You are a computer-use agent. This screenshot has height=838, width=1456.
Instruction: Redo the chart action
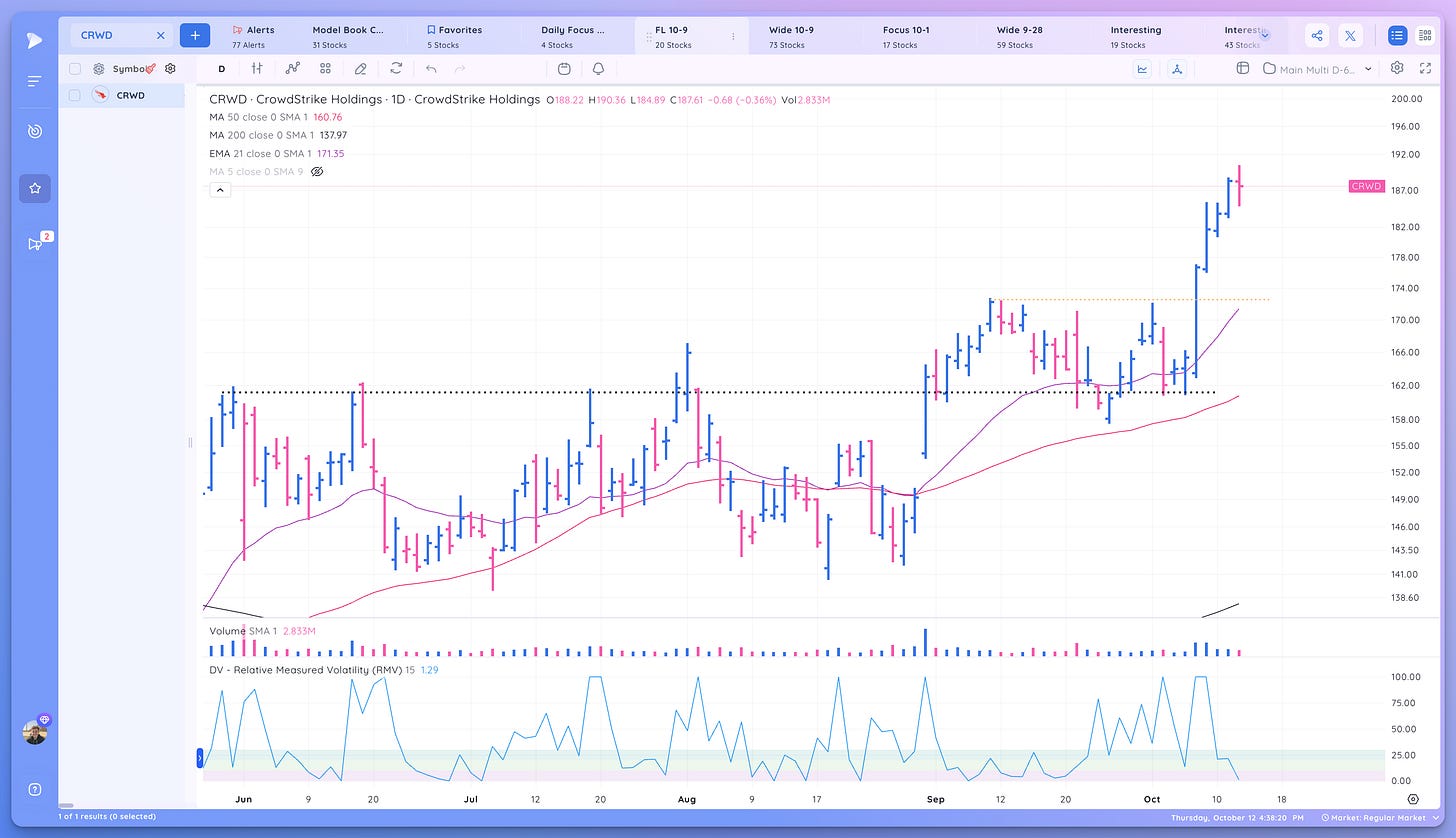(x=460, y=69)
